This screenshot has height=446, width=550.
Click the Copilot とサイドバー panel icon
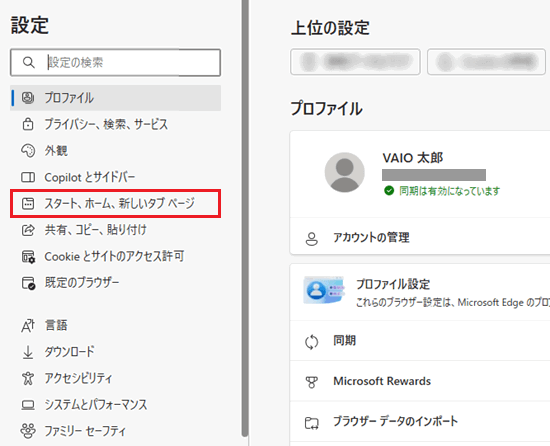click(28, 177)
